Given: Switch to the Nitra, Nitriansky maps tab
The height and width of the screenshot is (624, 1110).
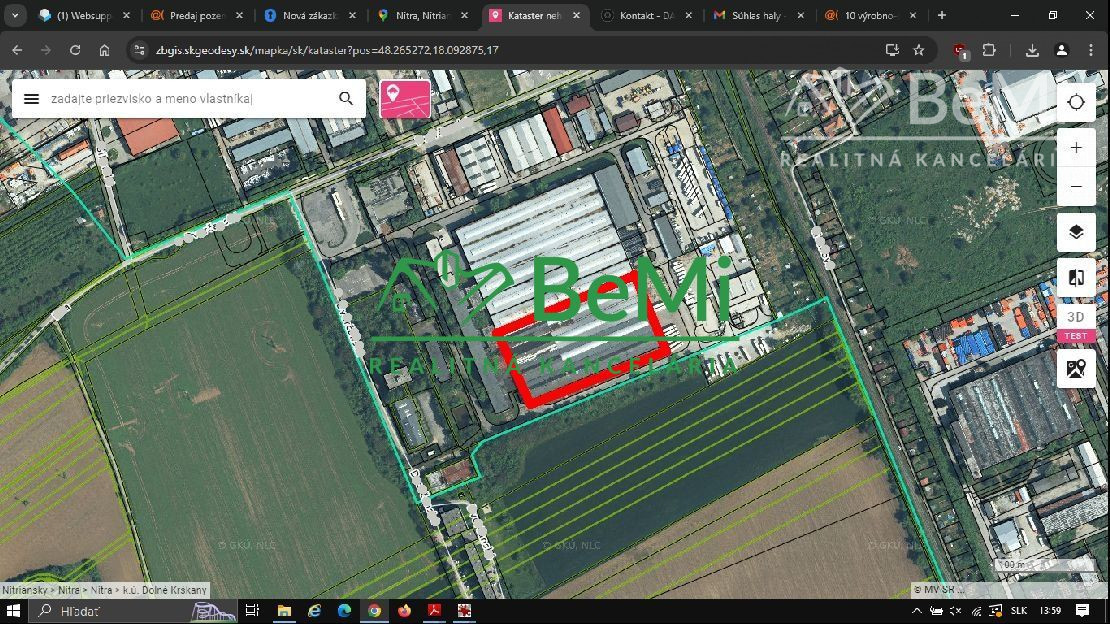Looking at the screenshot, I should (x=421, y=15).
